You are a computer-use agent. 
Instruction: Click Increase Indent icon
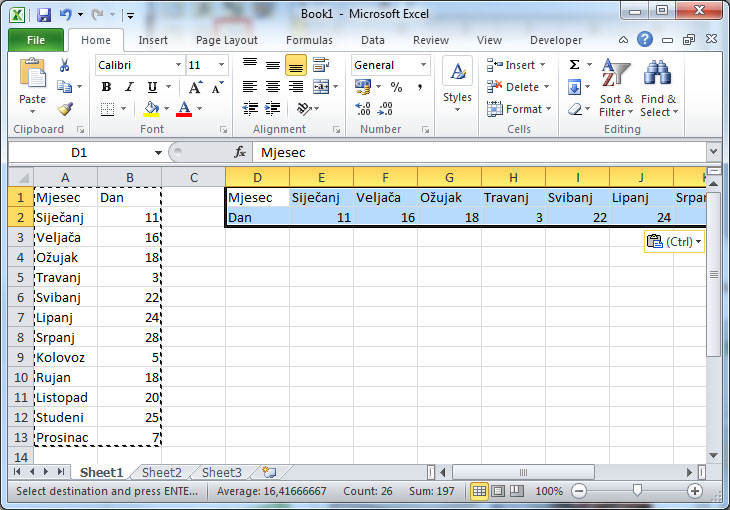(272, 109)
